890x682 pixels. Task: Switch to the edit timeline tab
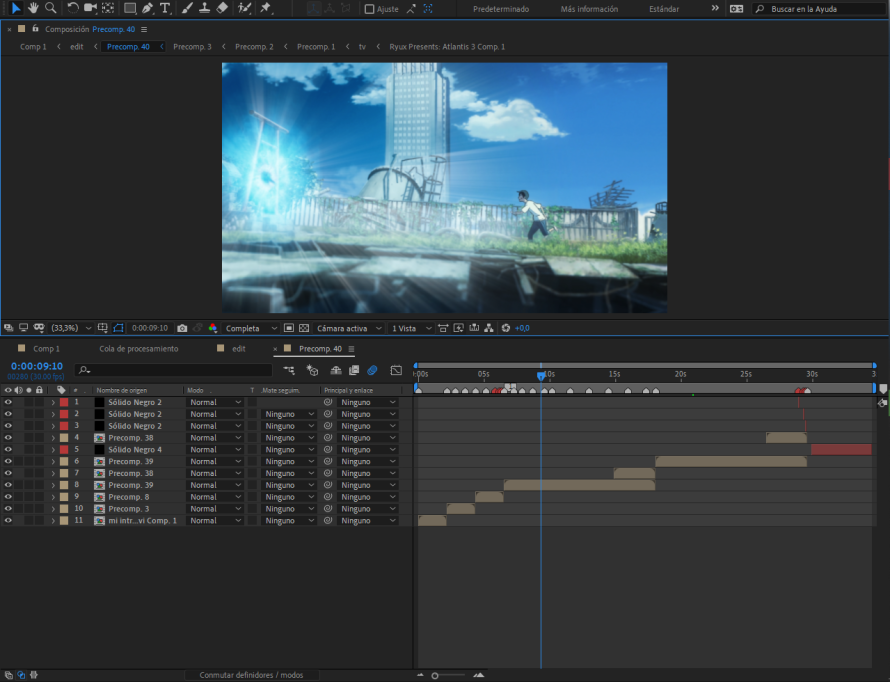tap(238, 349)
